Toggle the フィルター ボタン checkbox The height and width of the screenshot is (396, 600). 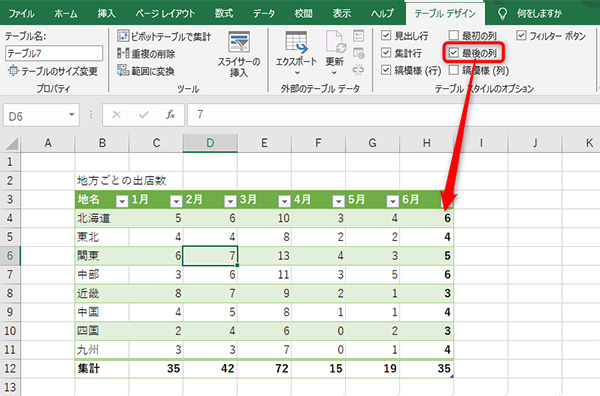click(x=521, y=36)
